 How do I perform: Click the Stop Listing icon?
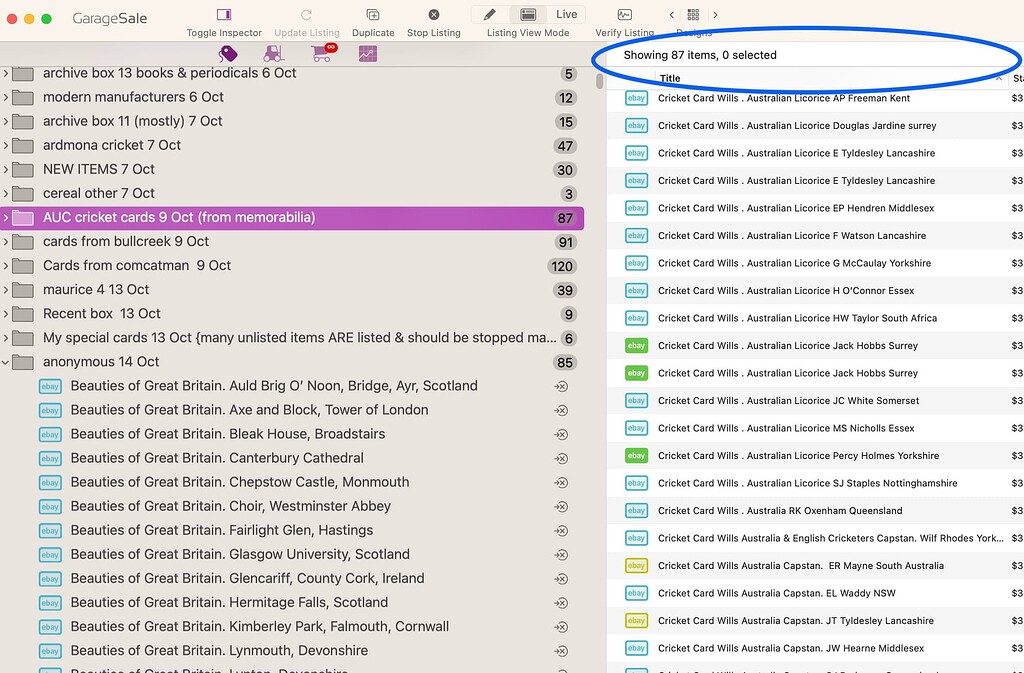[x=434, y=14]
